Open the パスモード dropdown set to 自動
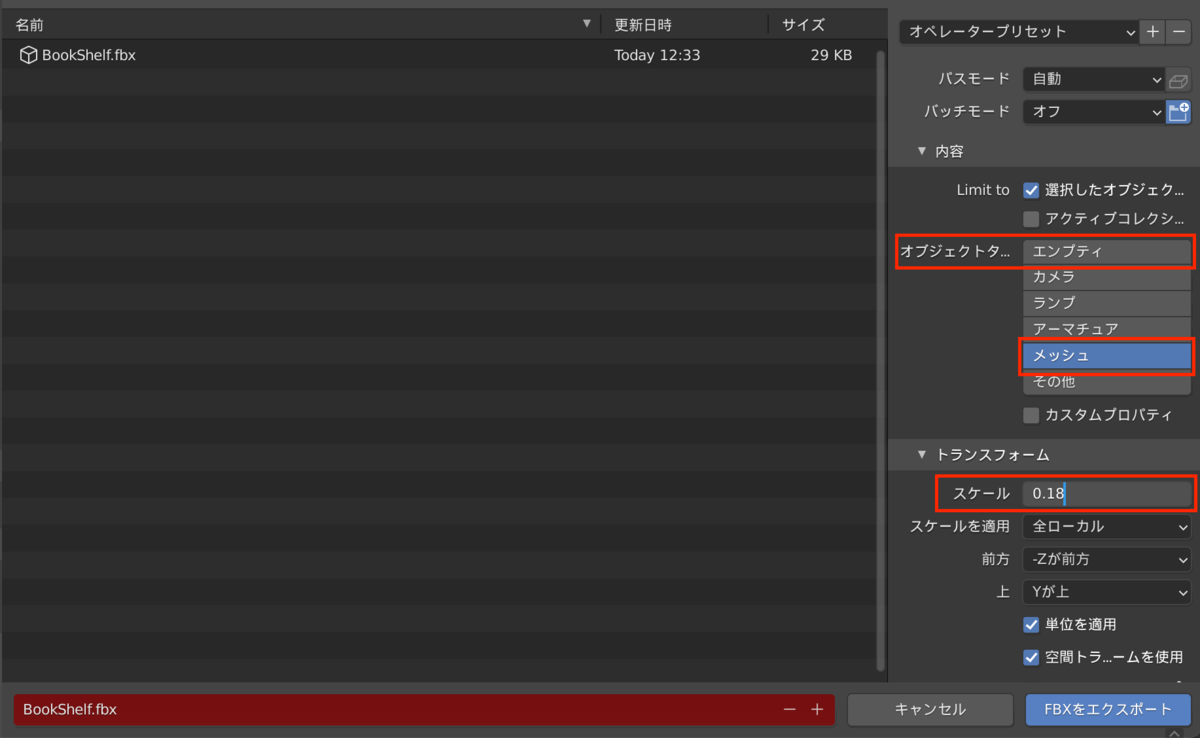 [1094, 79]
